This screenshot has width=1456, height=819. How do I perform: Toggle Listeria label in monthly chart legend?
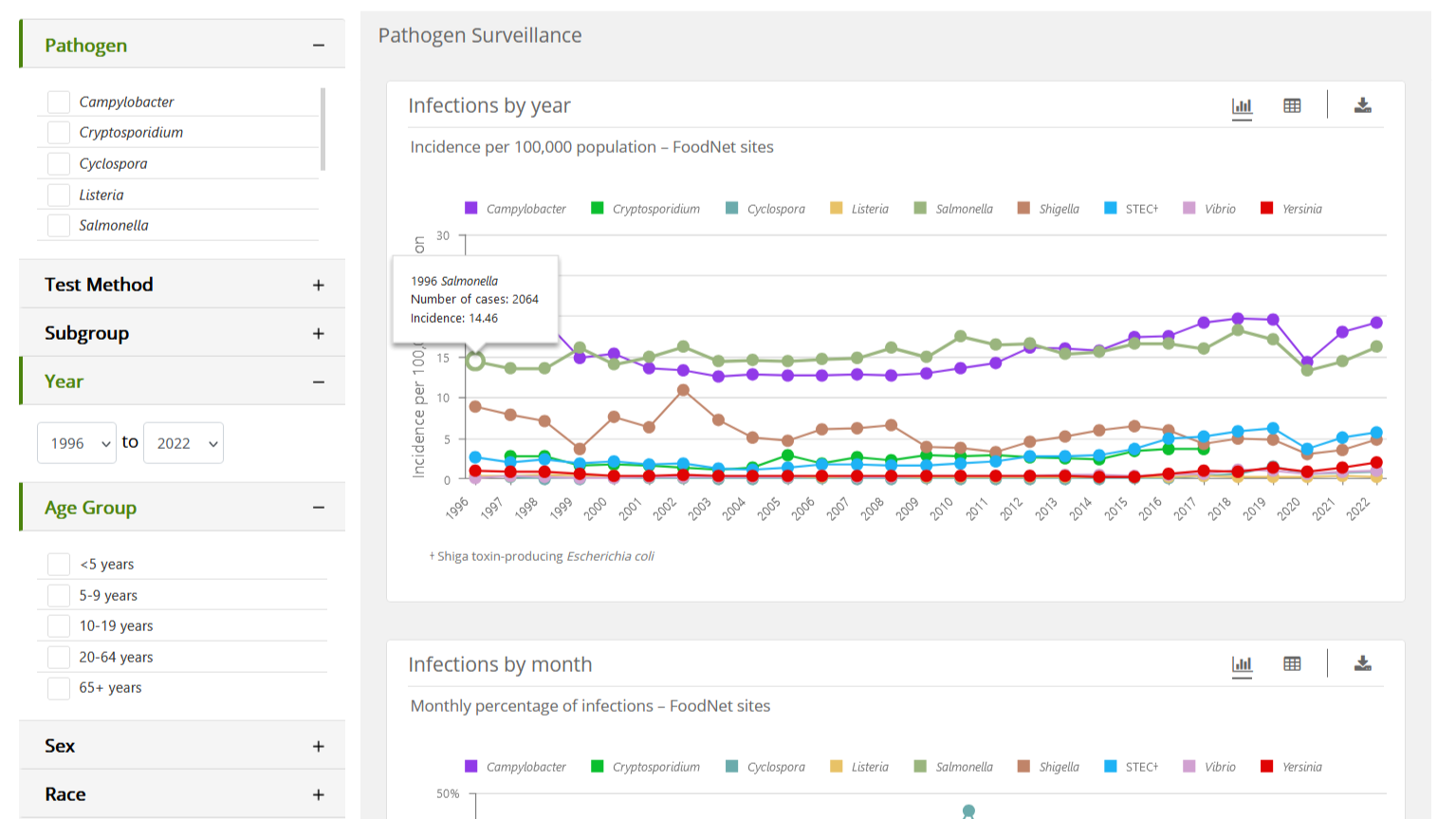[870, 767]
